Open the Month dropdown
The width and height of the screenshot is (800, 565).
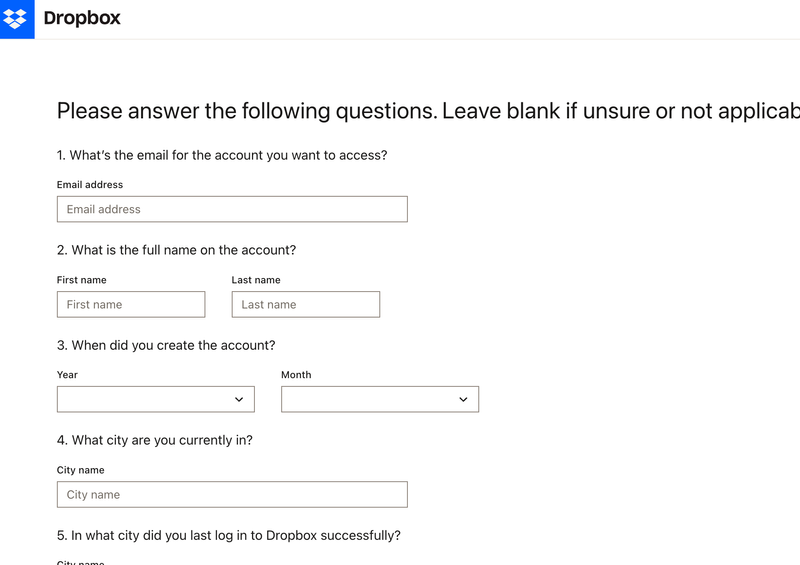[380, 399]
